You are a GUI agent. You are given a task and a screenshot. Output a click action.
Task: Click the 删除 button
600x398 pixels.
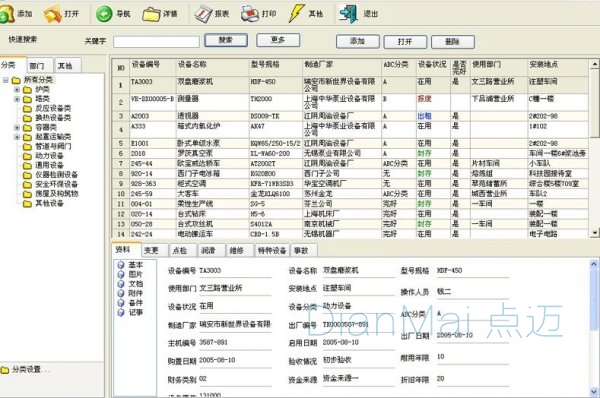pyautogui.click(x=453, y=41)
